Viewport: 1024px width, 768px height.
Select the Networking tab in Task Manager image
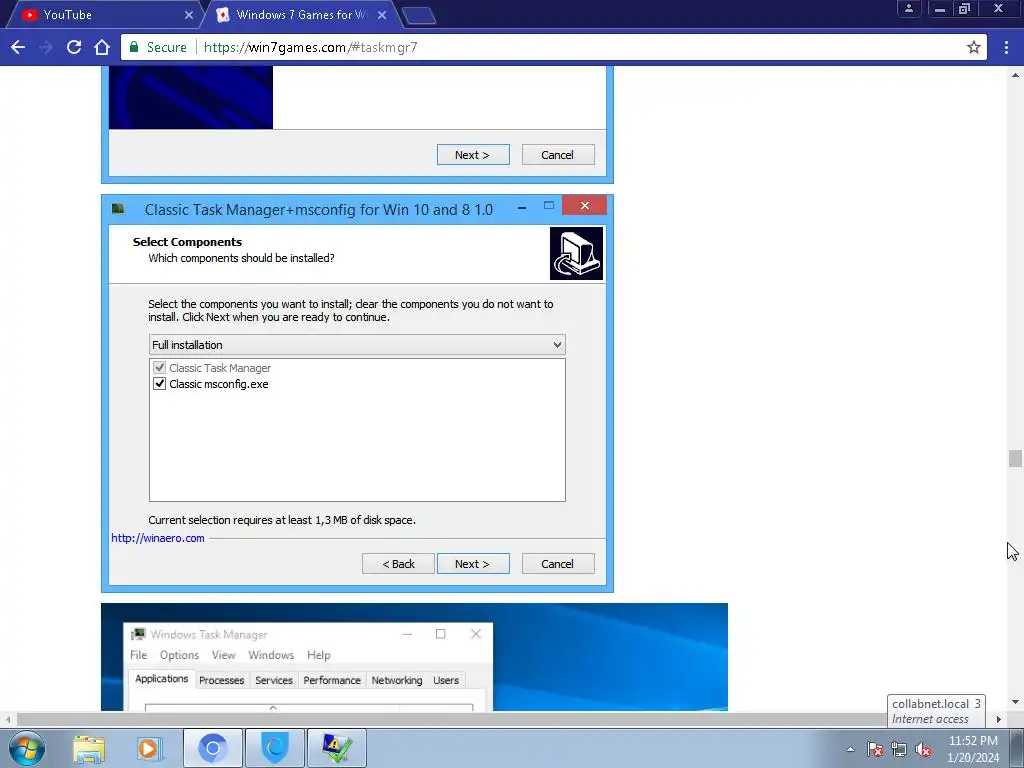(396, 680)
